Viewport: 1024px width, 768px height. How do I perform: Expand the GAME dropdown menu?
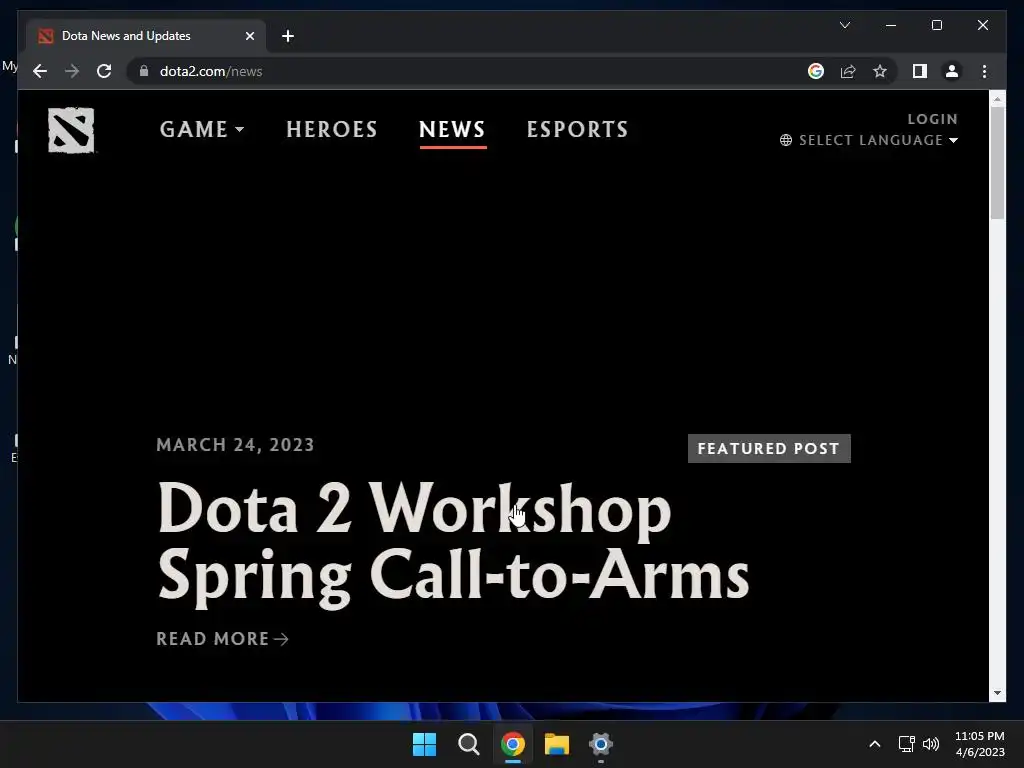tap(201, 129)
